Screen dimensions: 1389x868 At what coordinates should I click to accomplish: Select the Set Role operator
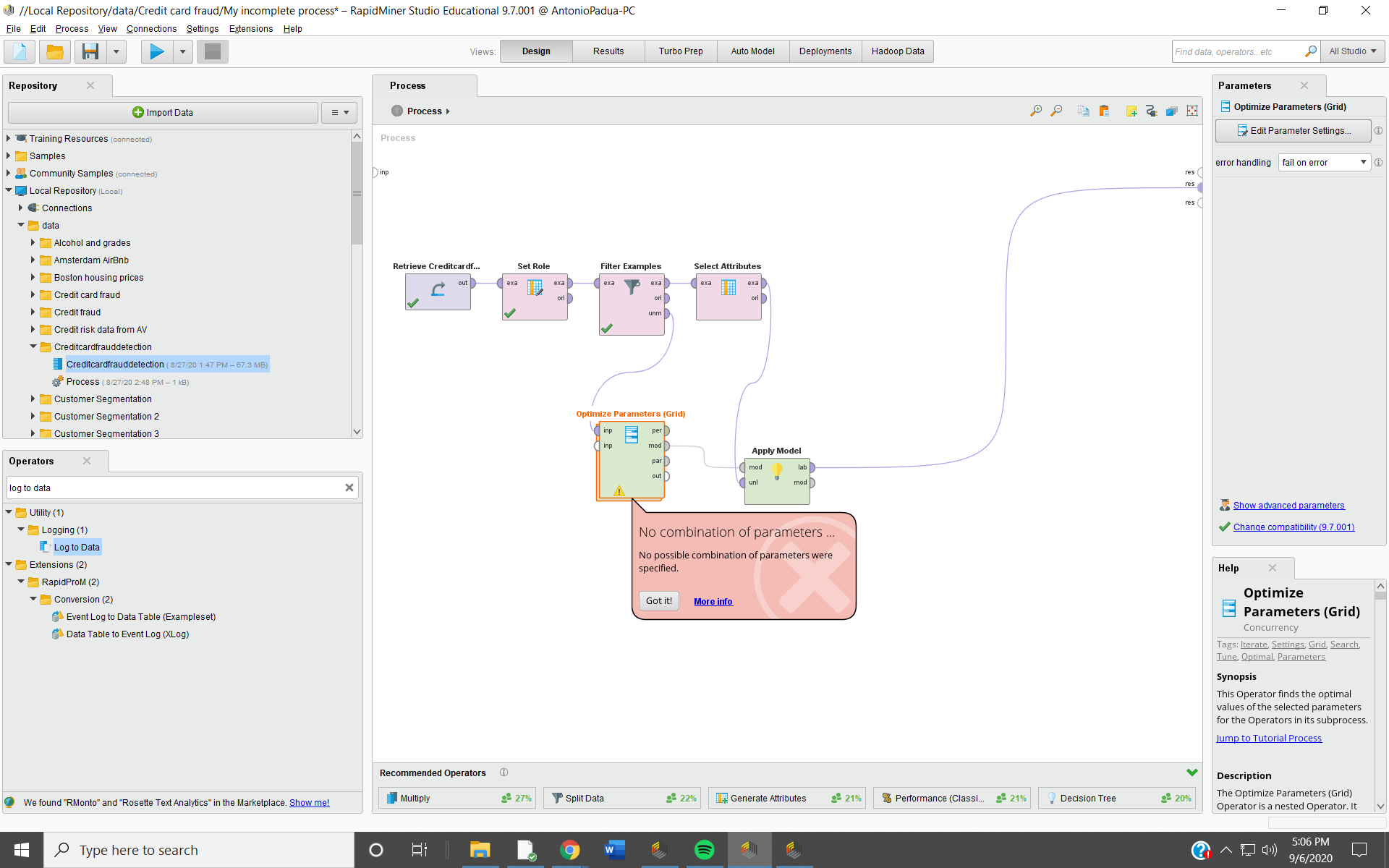pos(535,297)
